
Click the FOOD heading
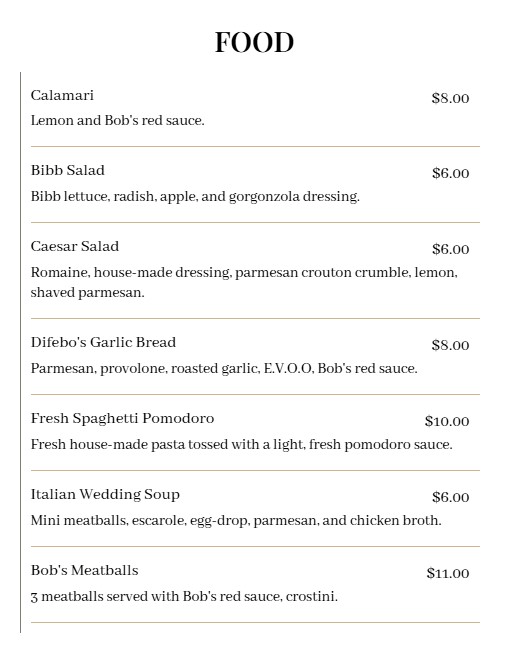(x=254, y=42)
